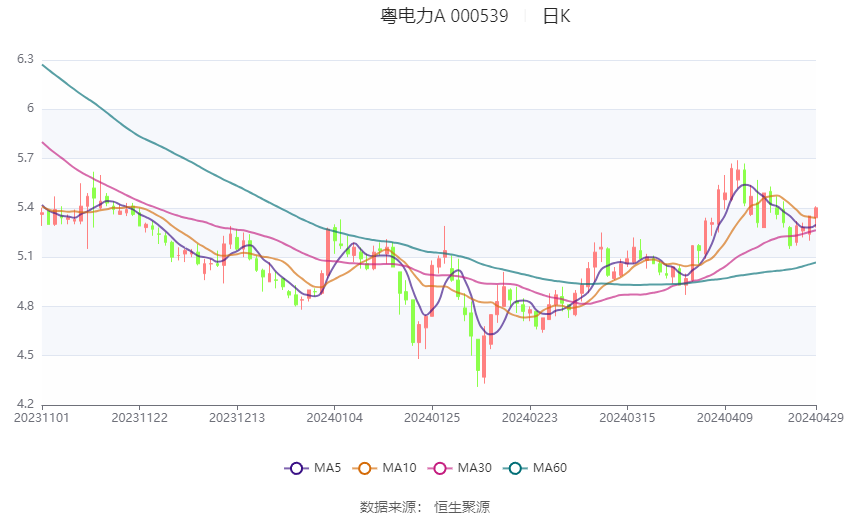Click the 4.2 price axis label

(25, 405)
